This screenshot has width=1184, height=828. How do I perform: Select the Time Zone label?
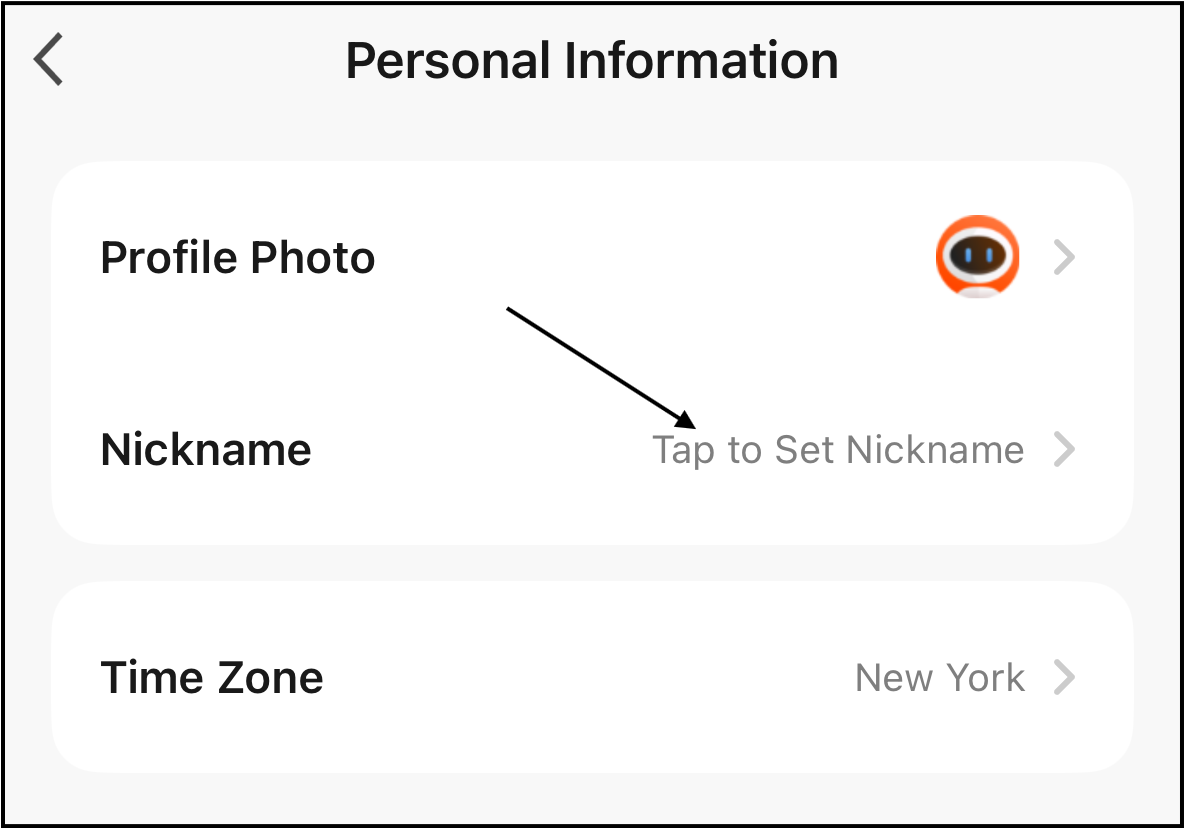pyautogui.click(x=212, y=678)
